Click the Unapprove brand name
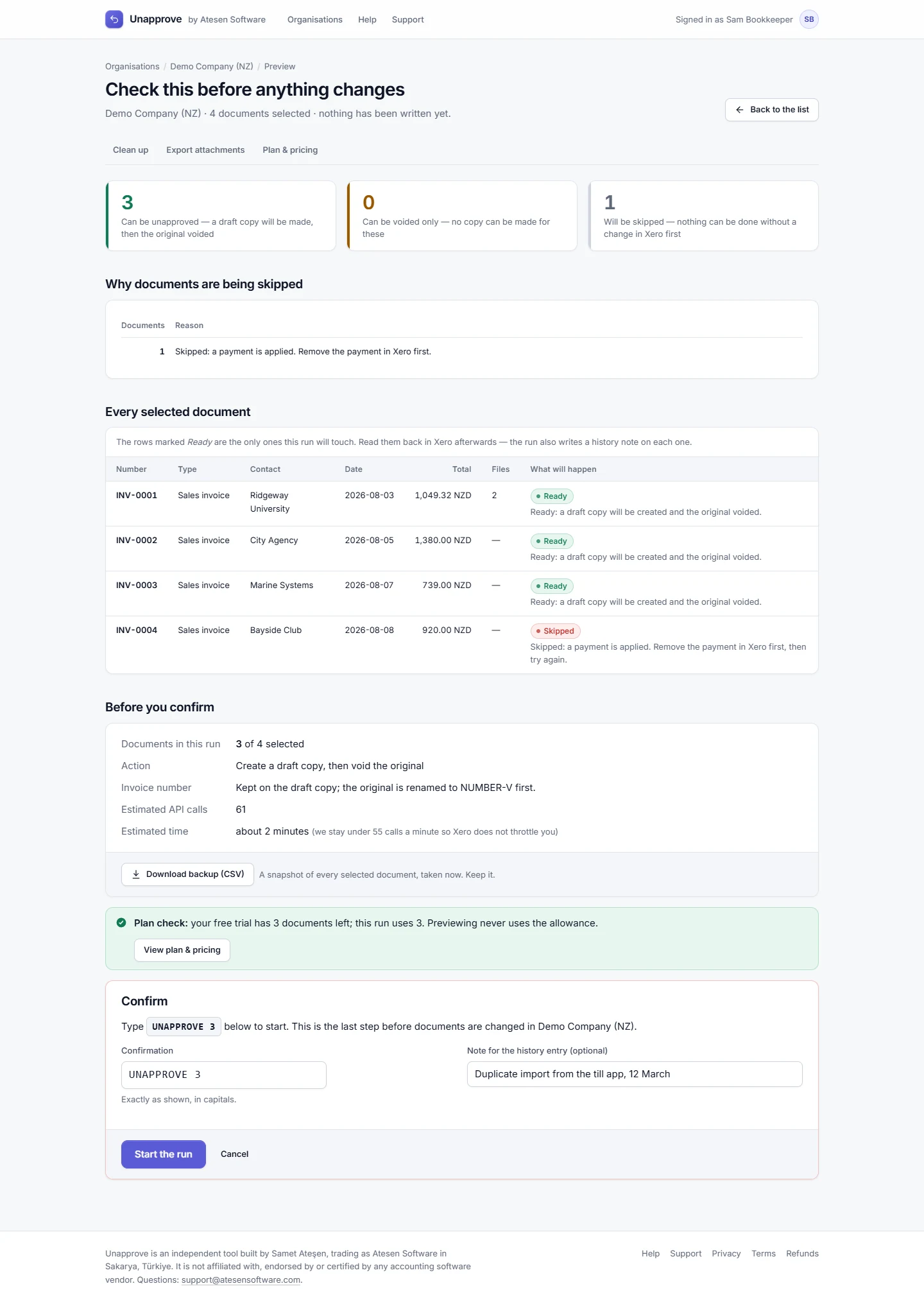Screen dimensions: 924x1302 click(x=155, y=19)
